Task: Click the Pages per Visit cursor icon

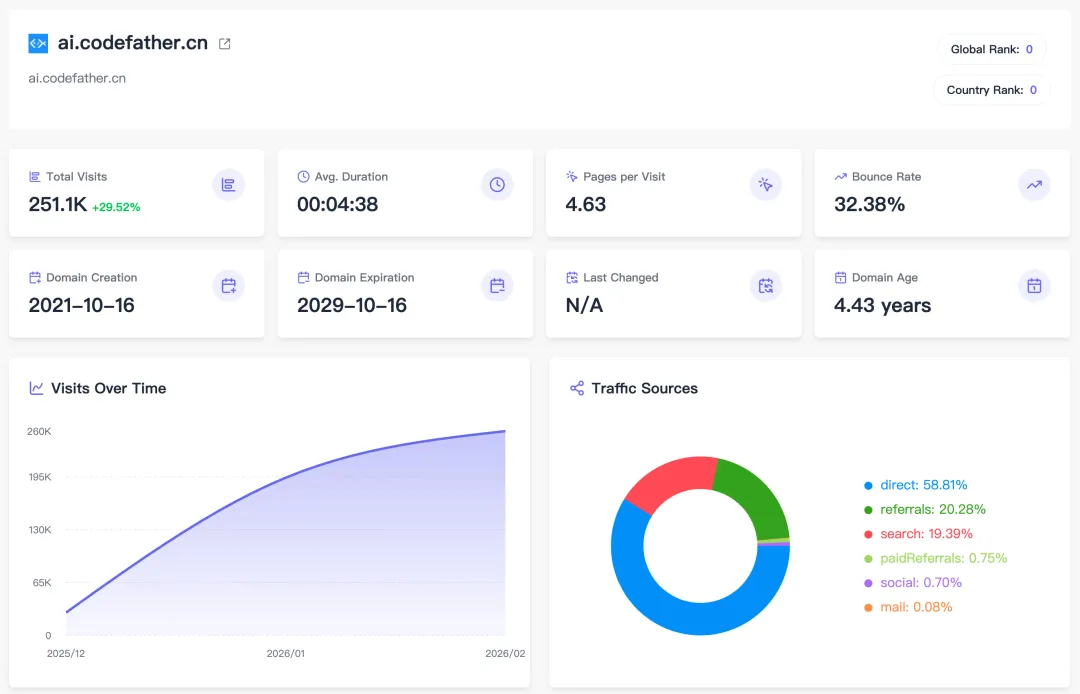Action: pyautogui.click(x=766, y=185)
